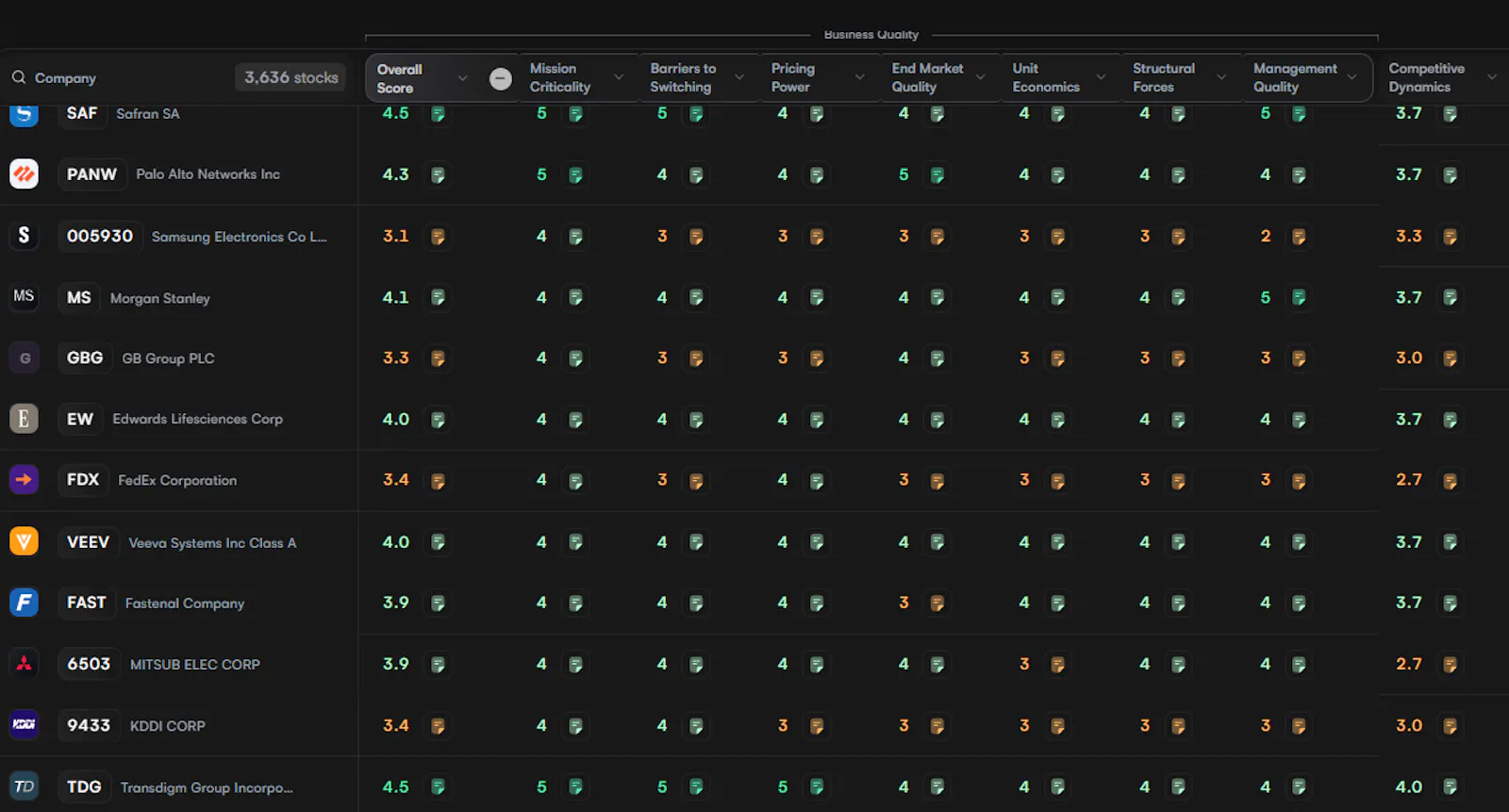Click Samsung Electronics orange overall score note icon
Viewport: 1509px width, 812px height.
tap(438, 237)
